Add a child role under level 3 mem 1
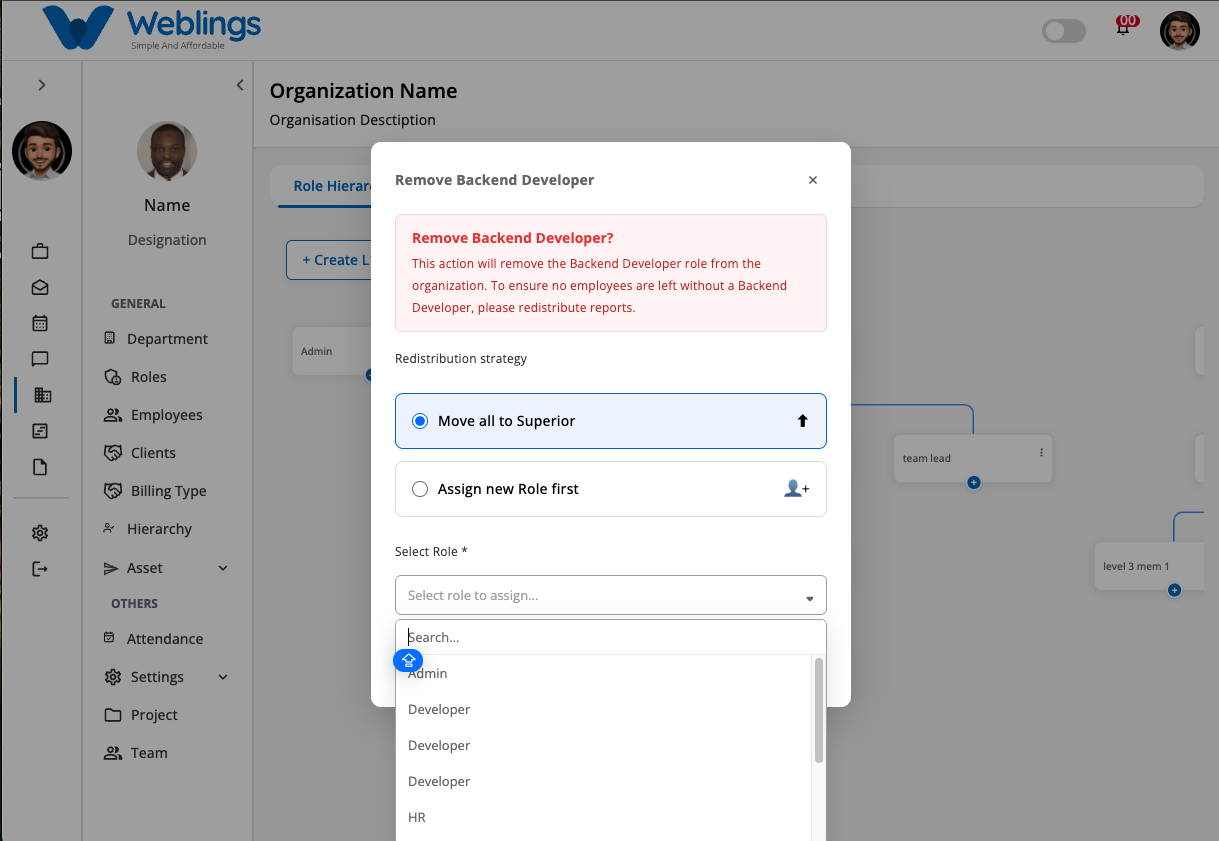 click(1175, 590)
